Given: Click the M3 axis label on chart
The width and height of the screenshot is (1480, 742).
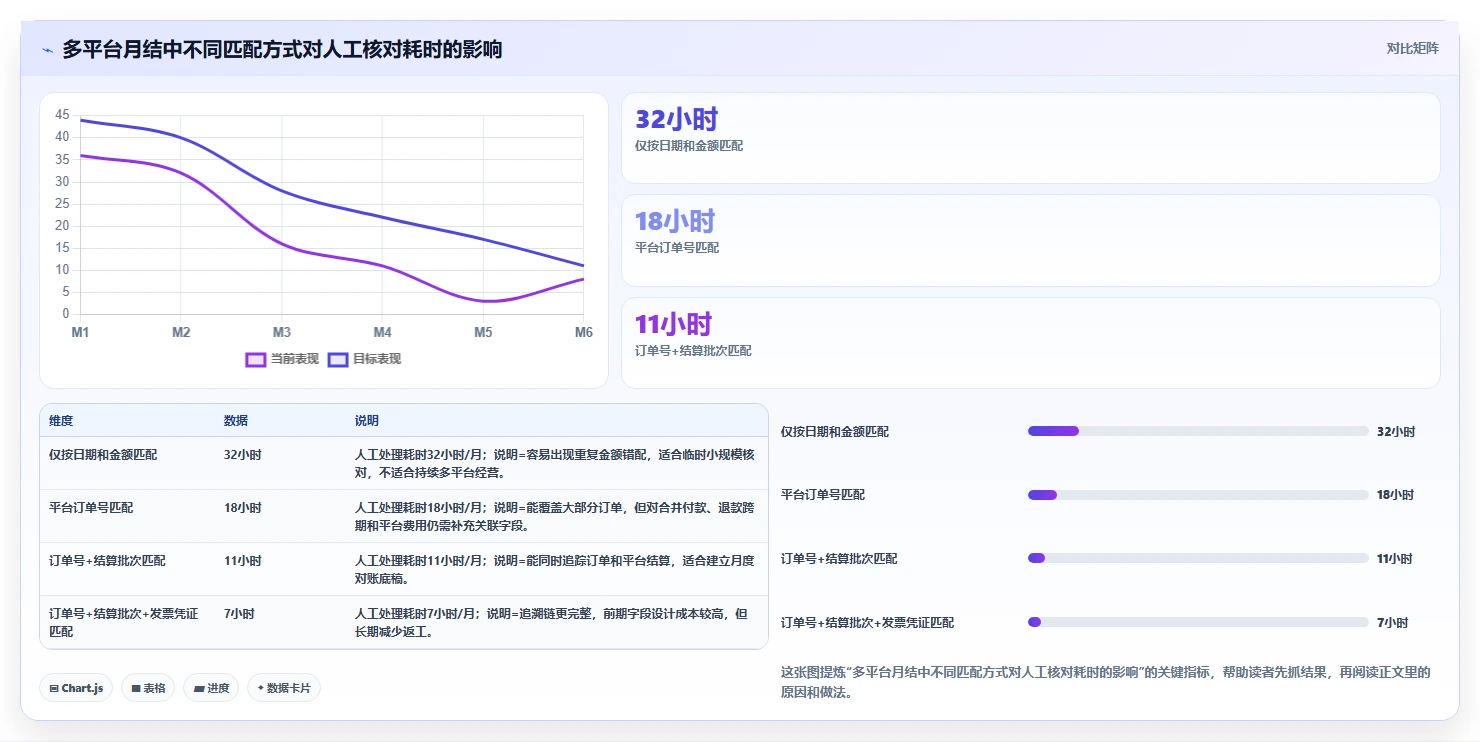Looking at the screenshot, I should click(282, 332).
